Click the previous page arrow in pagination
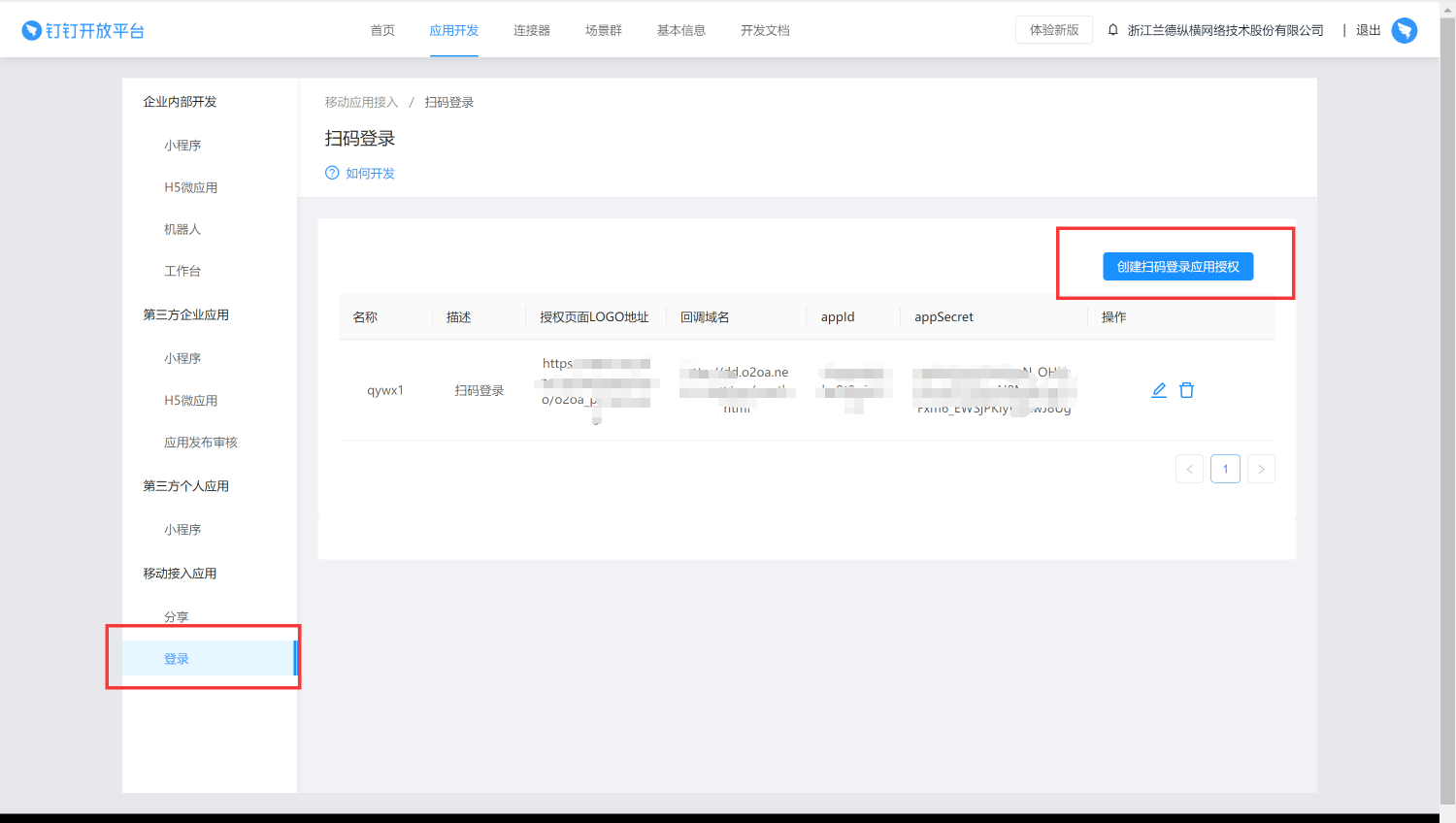 tap(1189, 468)
